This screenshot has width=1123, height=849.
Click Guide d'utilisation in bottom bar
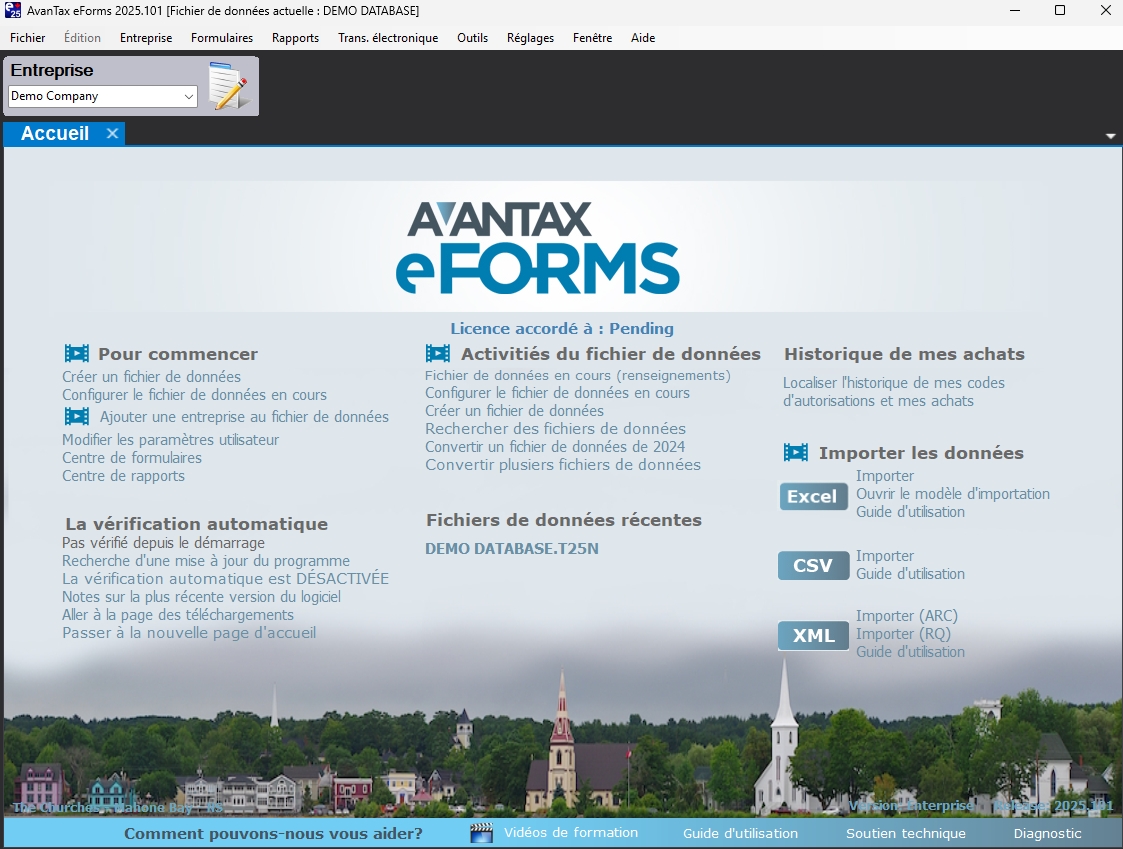coord(740,833)
